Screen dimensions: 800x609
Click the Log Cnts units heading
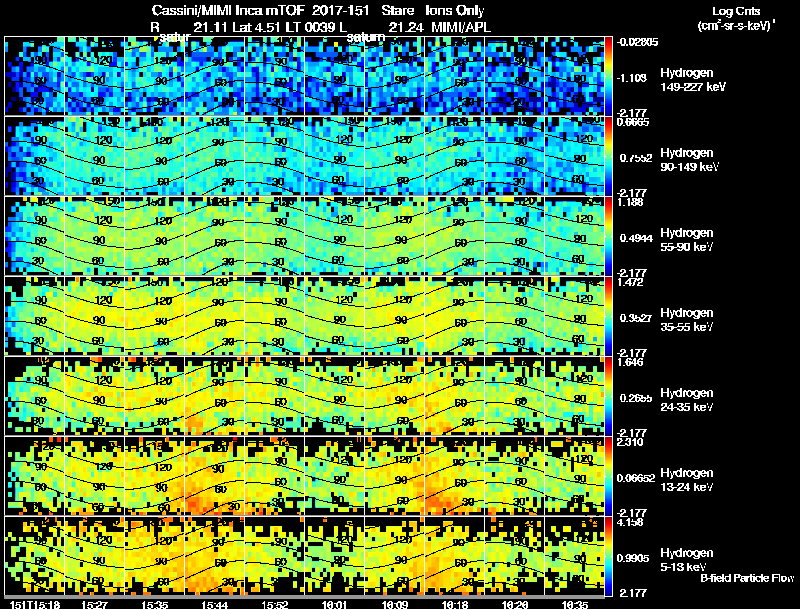(x=736, y=18)
